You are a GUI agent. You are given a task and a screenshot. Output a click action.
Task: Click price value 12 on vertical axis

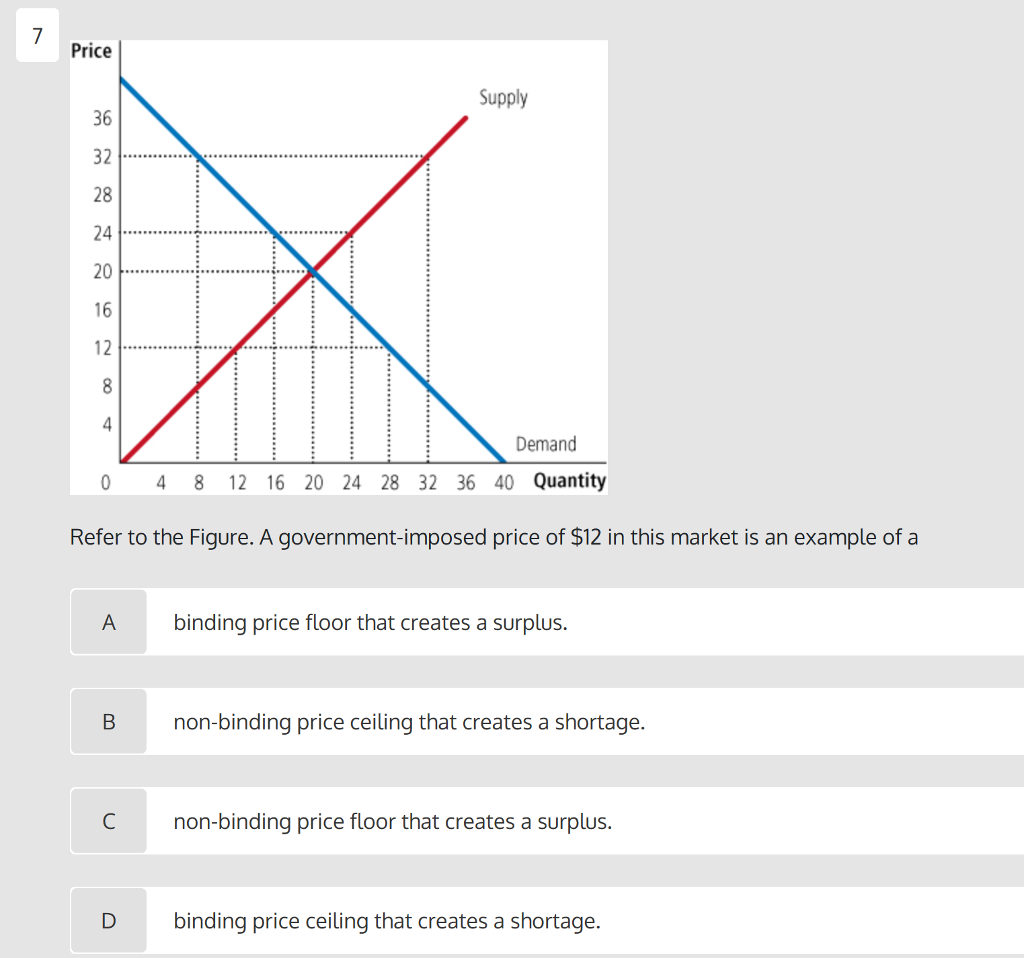(103, 347)
